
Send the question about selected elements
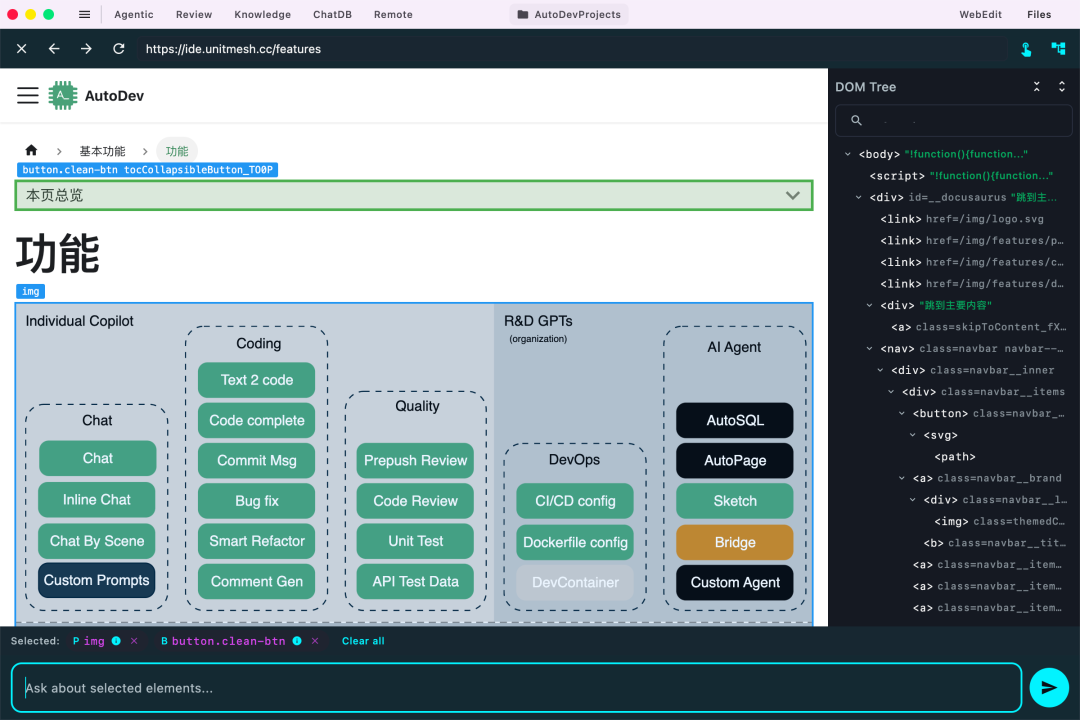point(1048,688)
